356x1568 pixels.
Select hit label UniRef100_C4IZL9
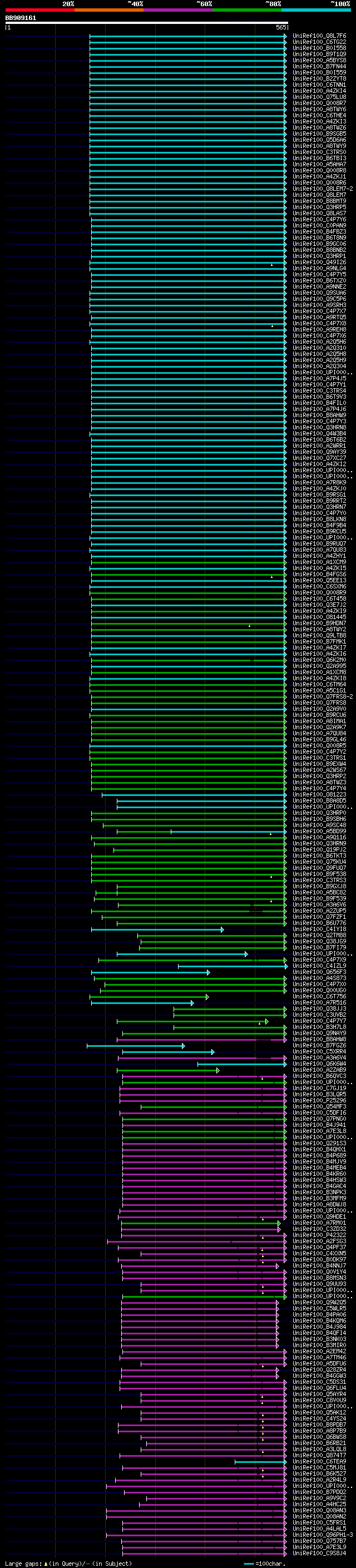[319, 966]
